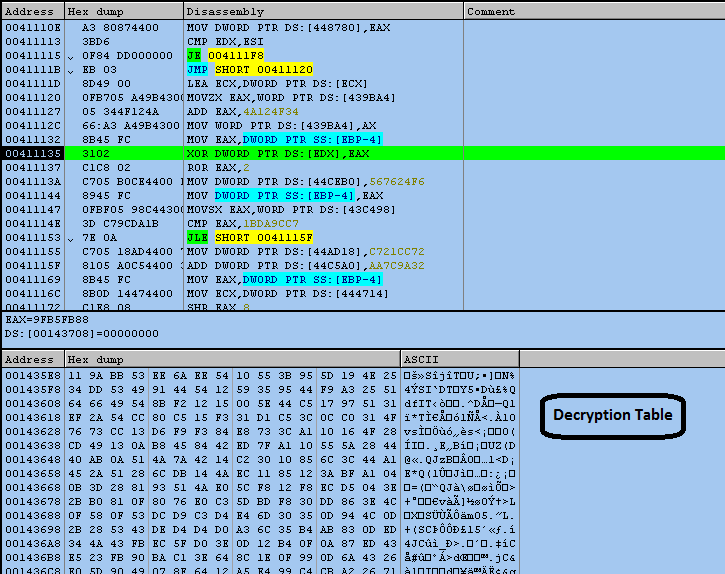Select dump row at address 00143658
Image resolution: width=725 pixels, height=574 pixels.
(x=260, y=474)
